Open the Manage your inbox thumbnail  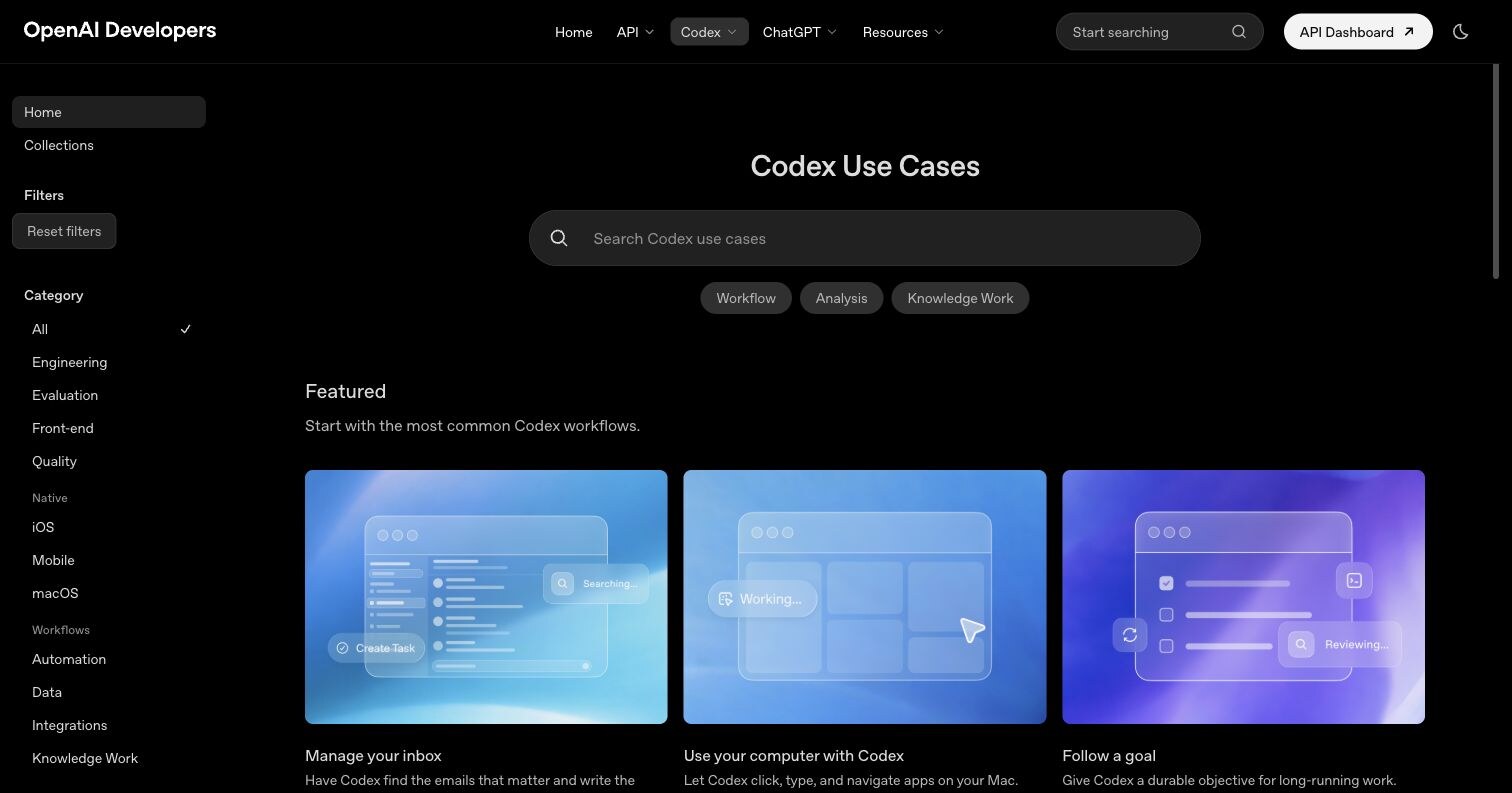click(486, 597)
